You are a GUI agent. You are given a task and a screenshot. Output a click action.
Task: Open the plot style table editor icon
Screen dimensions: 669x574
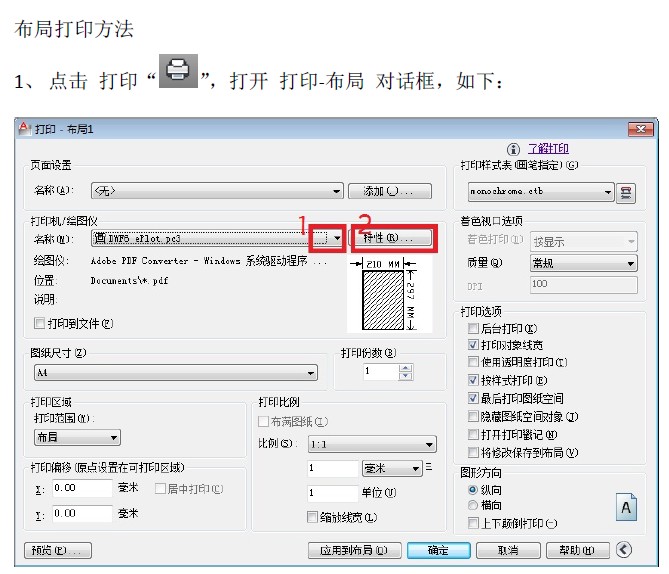tap(626, 193)
